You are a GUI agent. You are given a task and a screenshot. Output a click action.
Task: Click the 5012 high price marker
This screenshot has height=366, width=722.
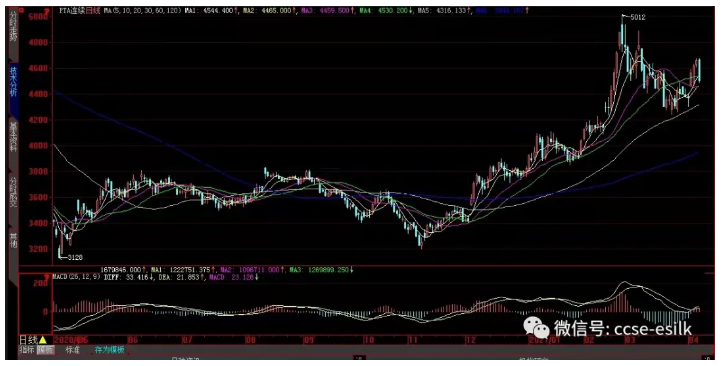pos(637,17)
